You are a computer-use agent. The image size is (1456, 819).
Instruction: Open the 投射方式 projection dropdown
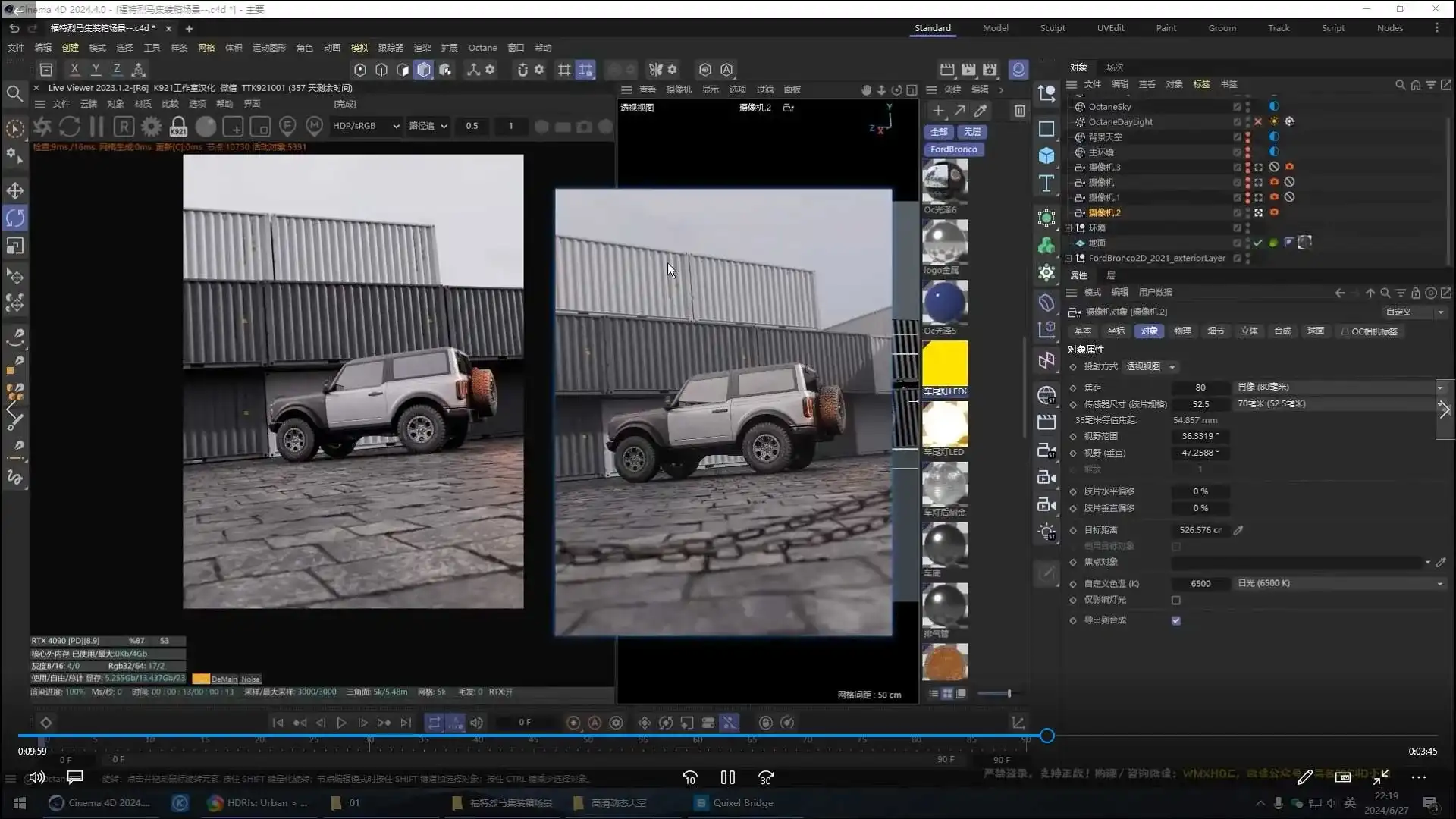coord(1150,367)
